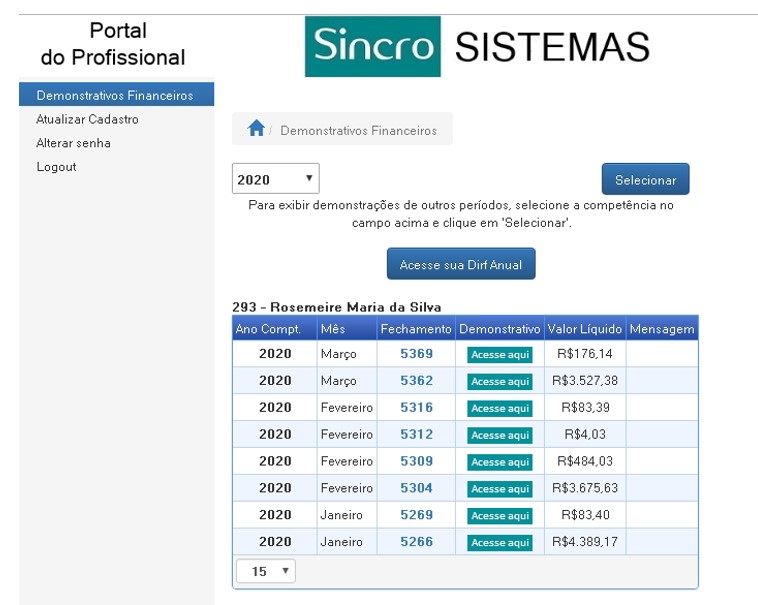
Task: Open the rows-per-page dropdown showing 15
Action: 265,571
